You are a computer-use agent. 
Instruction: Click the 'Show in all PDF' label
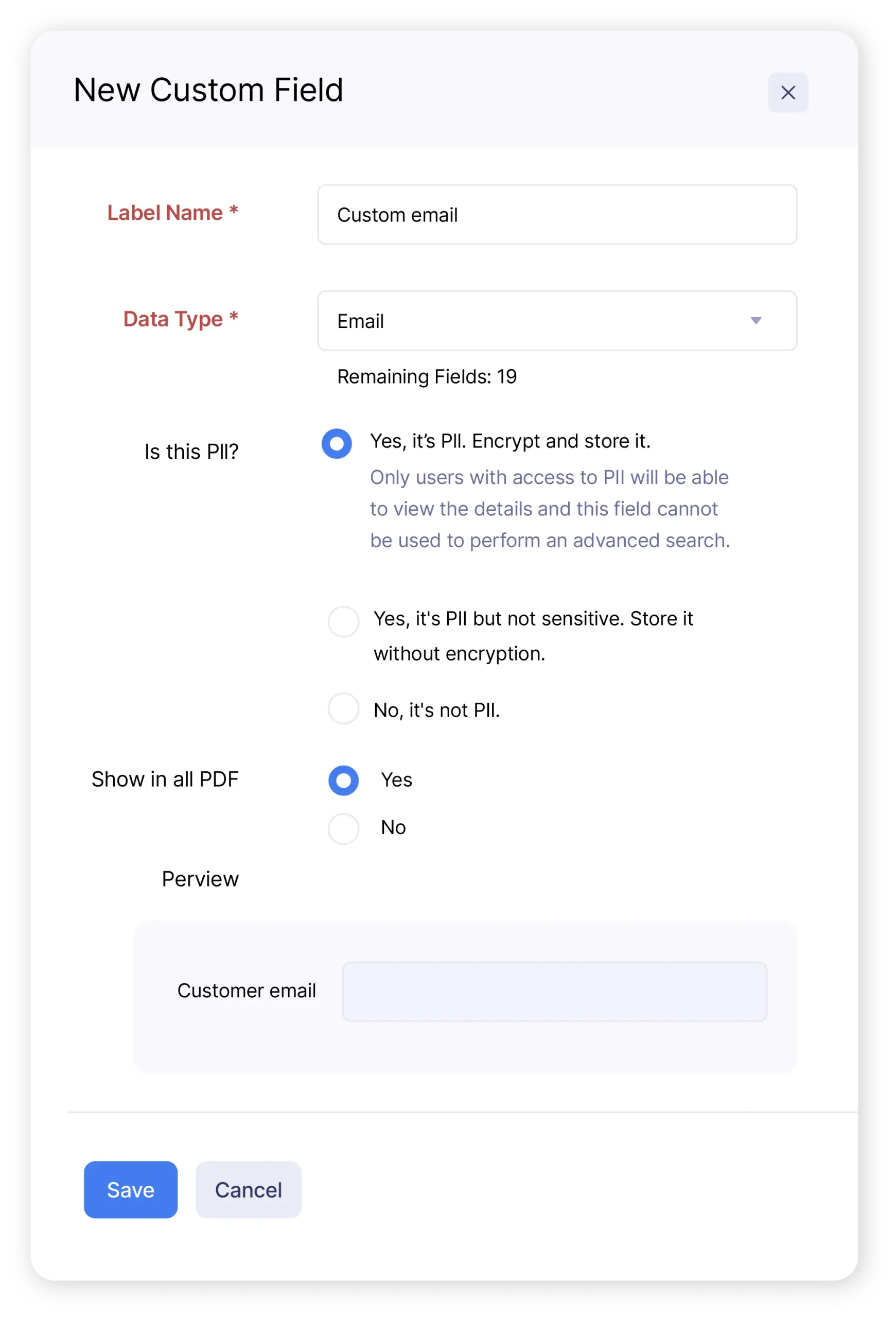165,779
